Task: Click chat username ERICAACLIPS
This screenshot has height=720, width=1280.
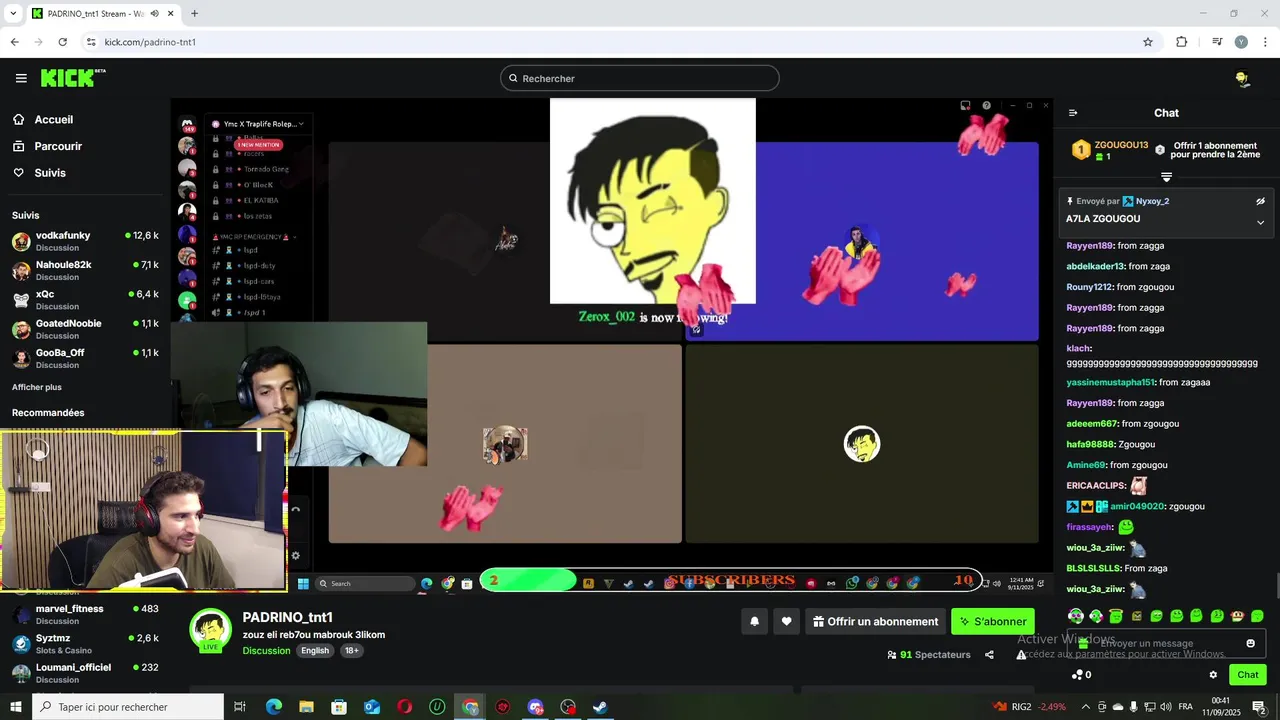Action: pyautogui.click(x=1096, y=486)
